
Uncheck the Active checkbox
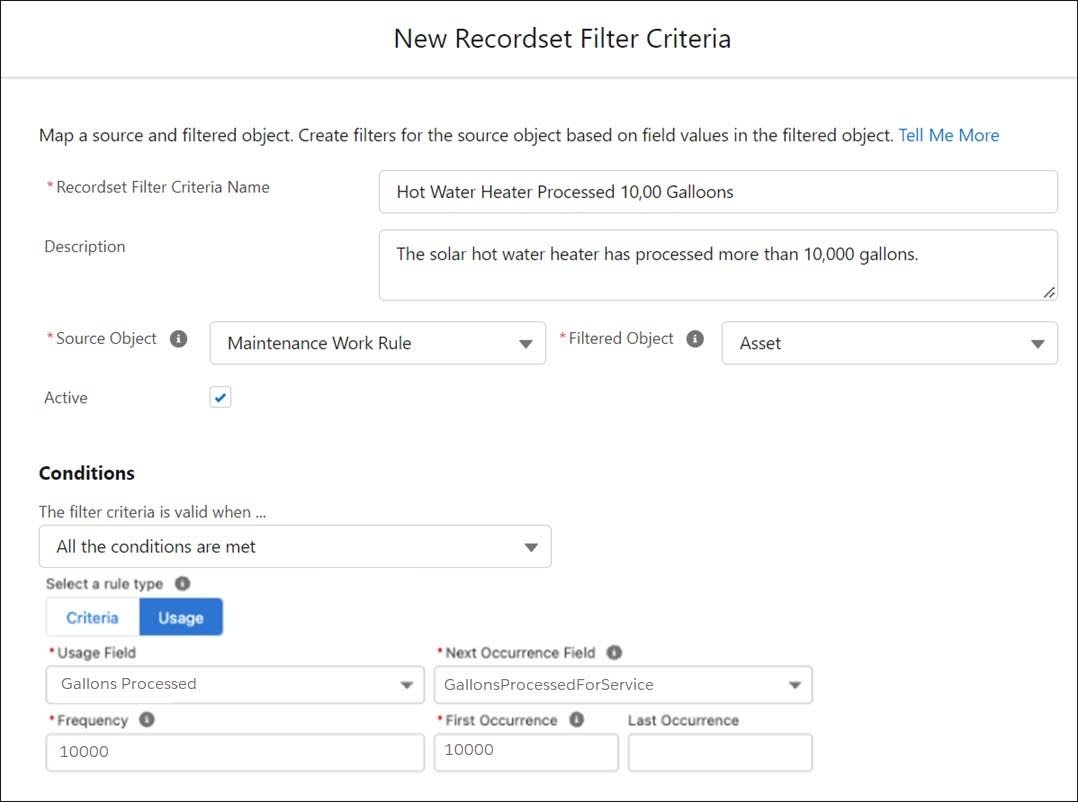point(220,397)
